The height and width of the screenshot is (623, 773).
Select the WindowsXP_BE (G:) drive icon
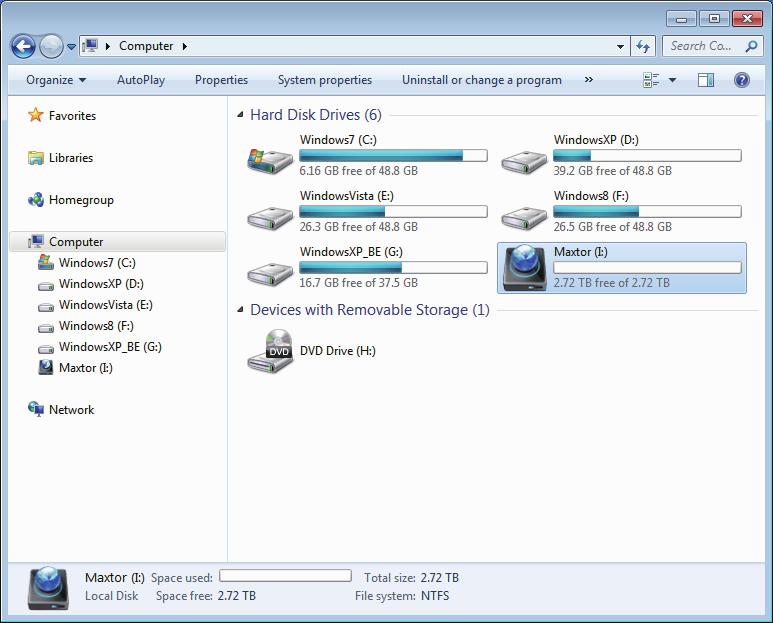click(x=270, y=274)
